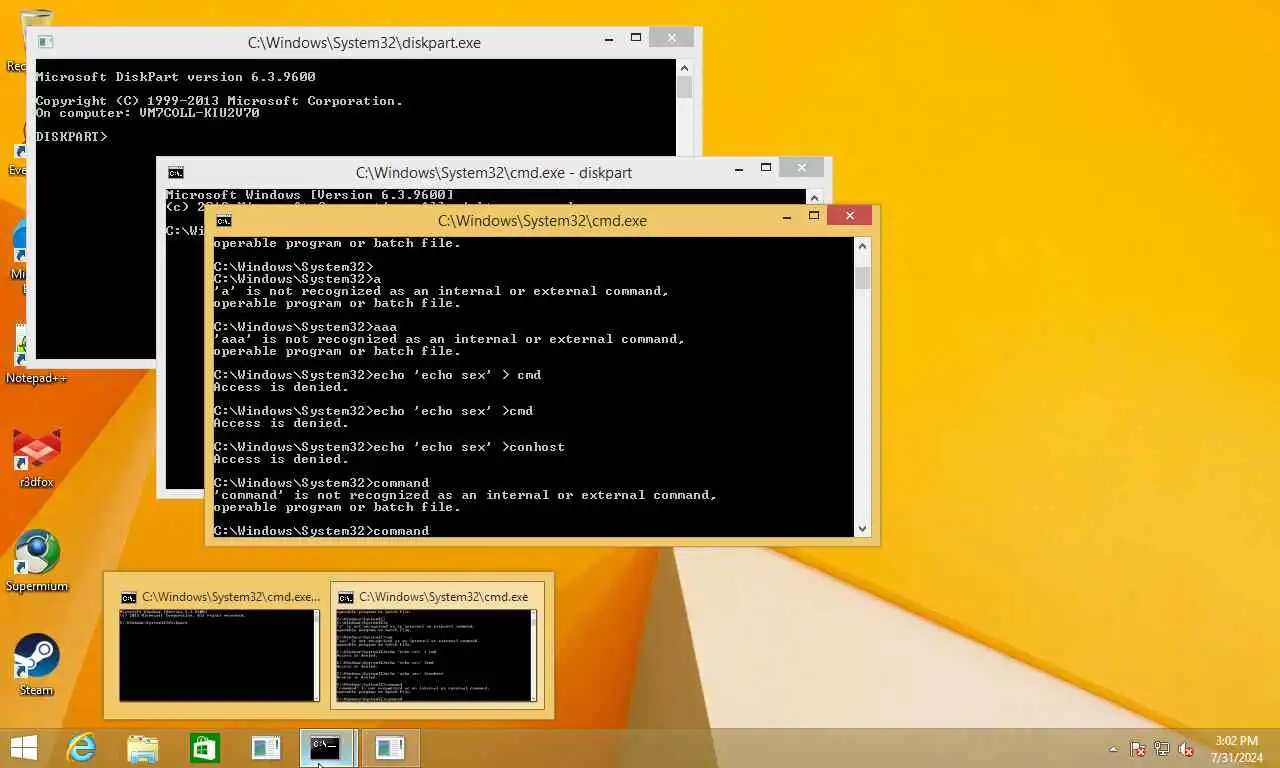Close the cmd.exe - diskpart window

[802, 167]
